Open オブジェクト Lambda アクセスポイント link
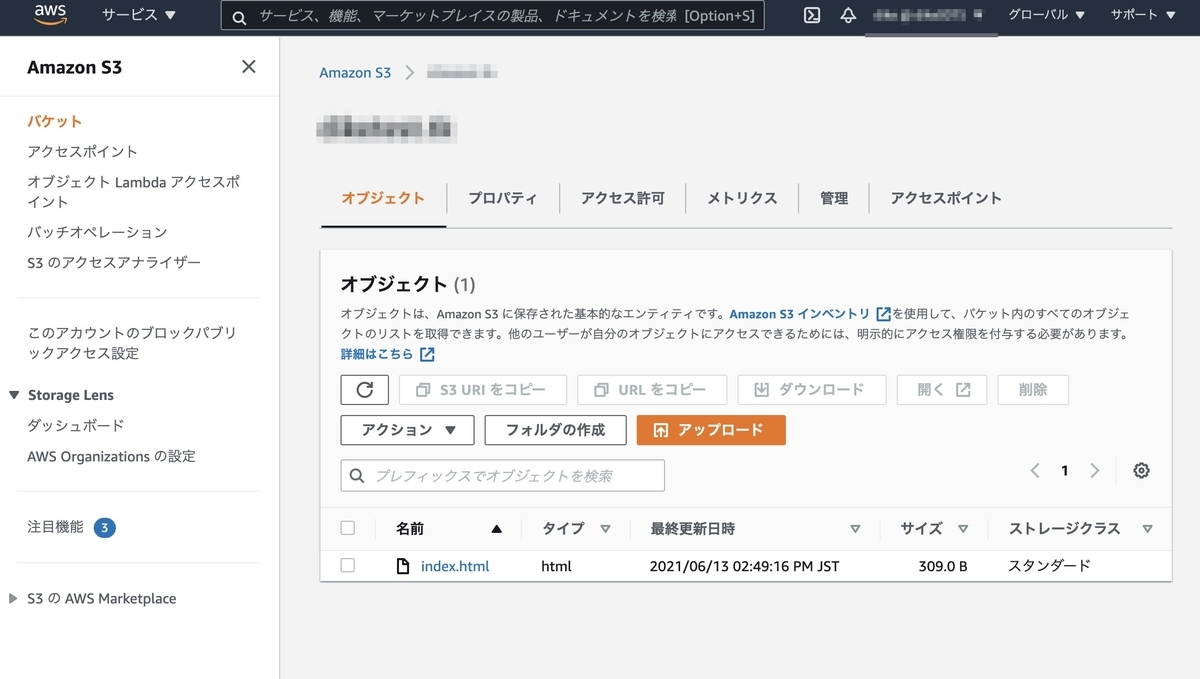Screen dimensions: 1200x679 [134, 192]
